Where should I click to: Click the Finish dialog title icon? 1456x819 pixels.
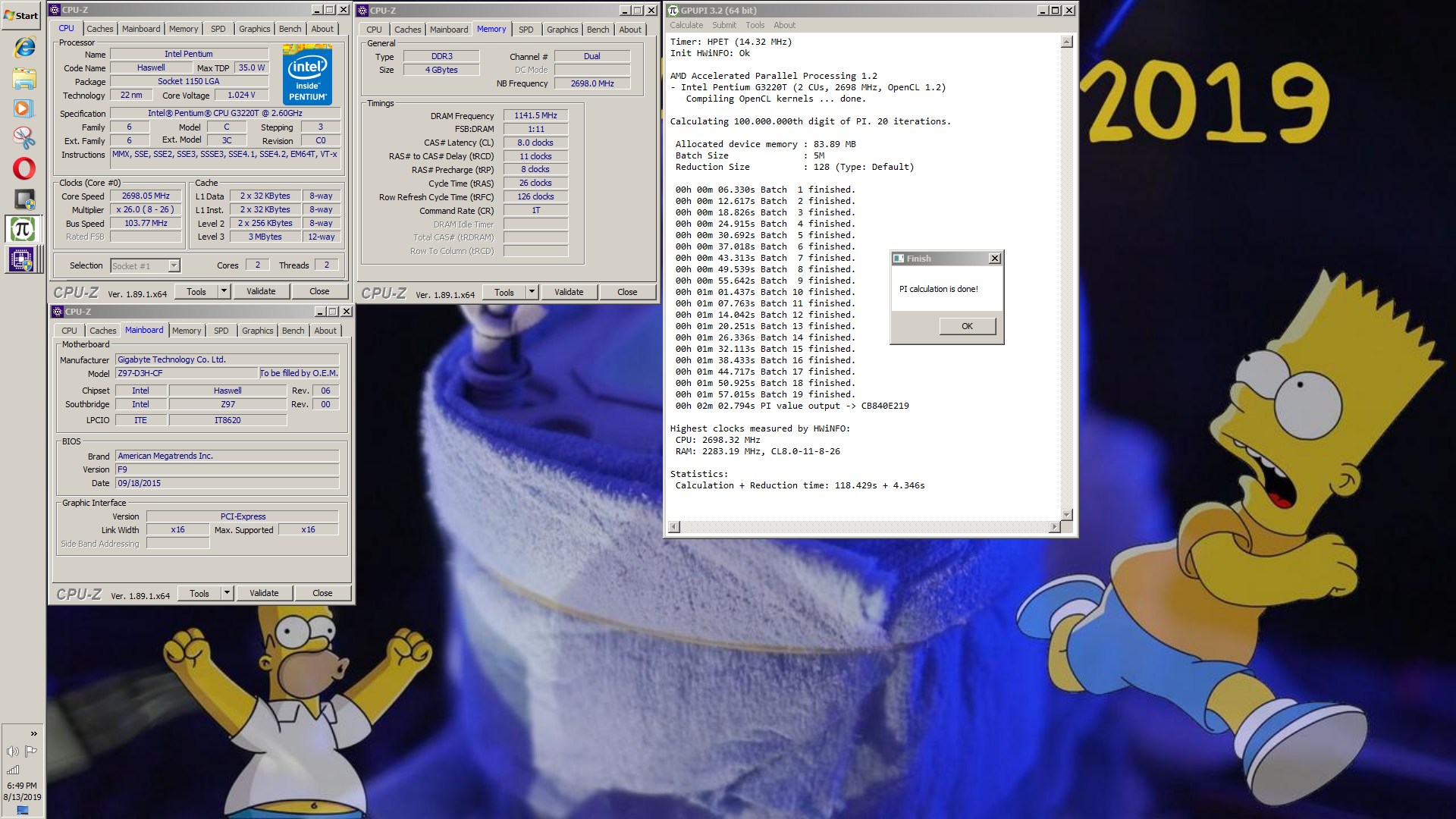(x=899, y=259)
